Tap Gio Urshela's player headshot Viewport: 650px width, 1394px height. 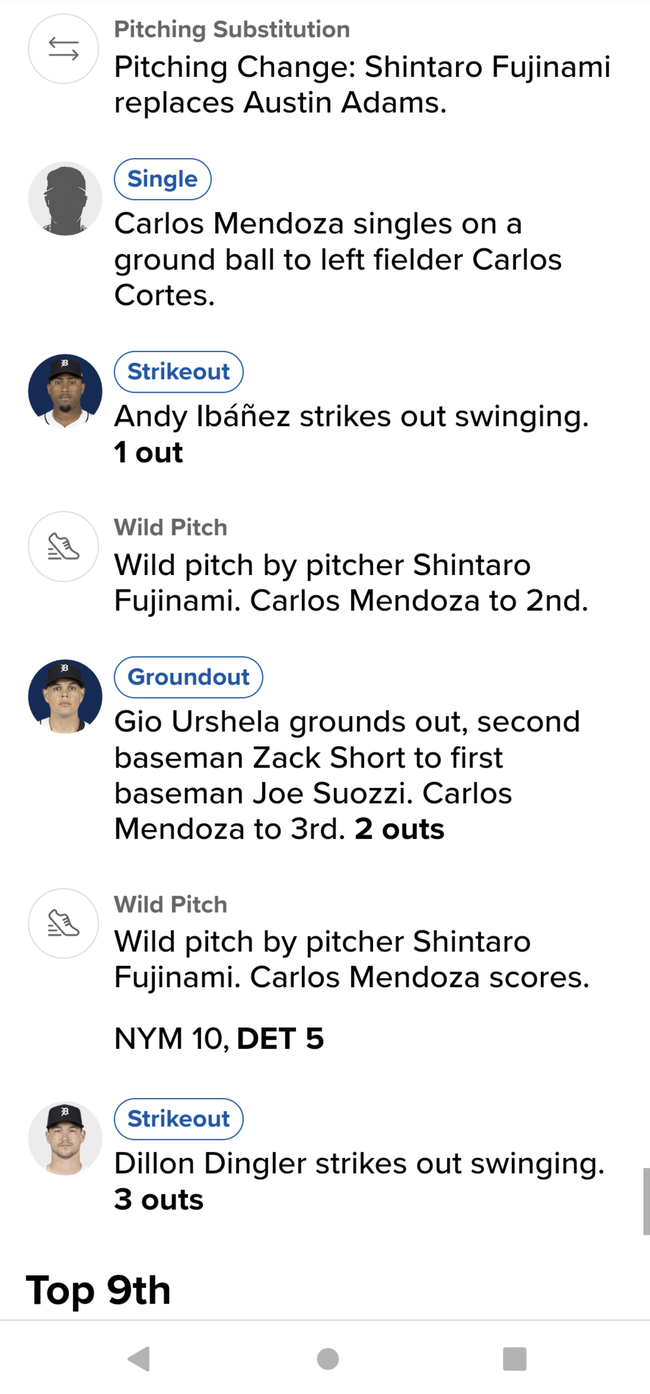click(x=64, y=697)
